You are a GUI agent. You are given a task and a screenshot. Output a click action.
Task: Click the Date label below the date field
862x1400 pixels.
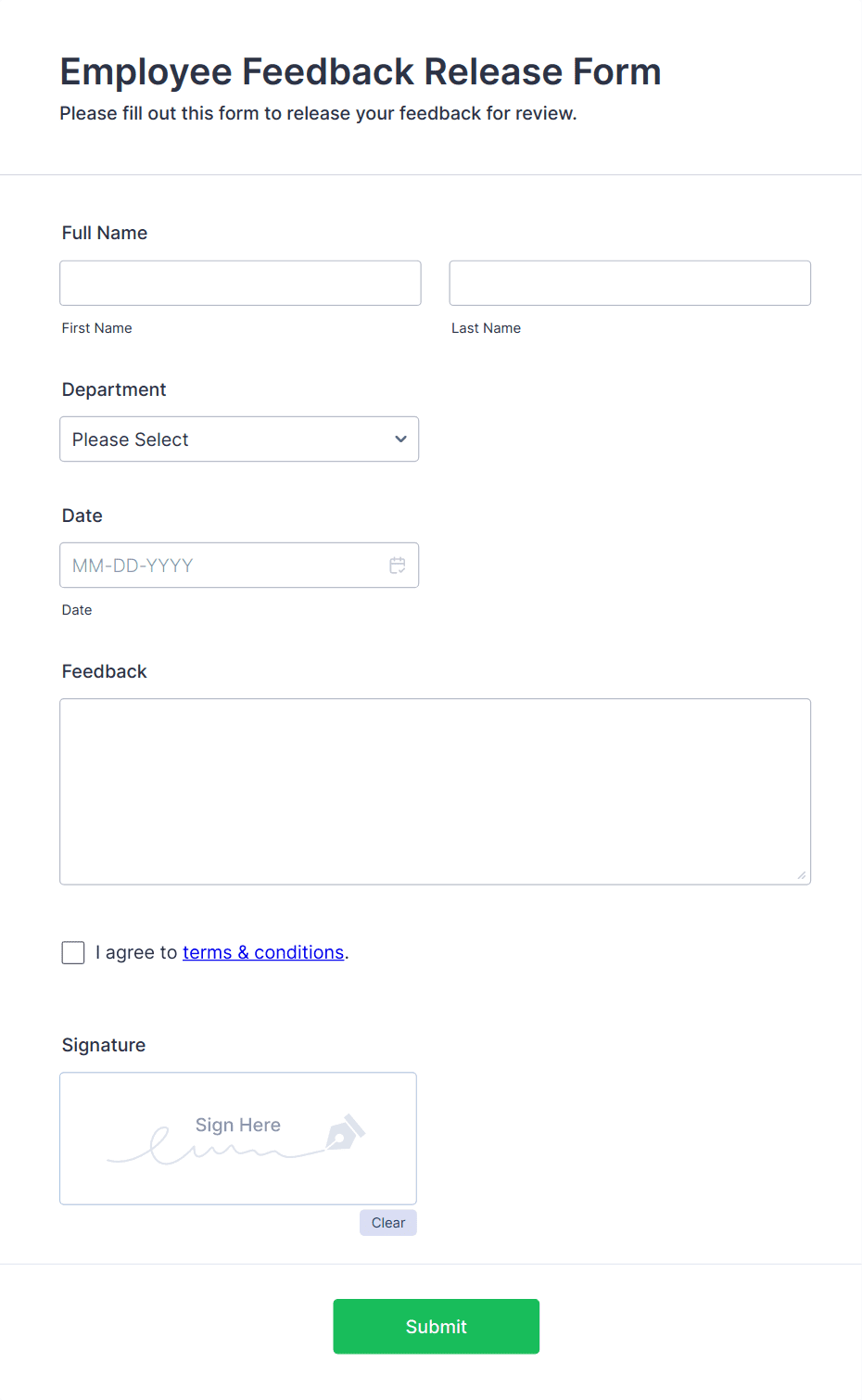pos(77,609)
